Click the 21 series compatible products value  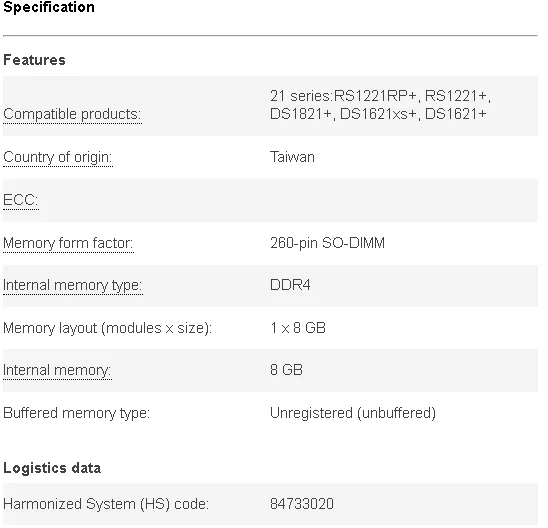[x=380, y=105]
